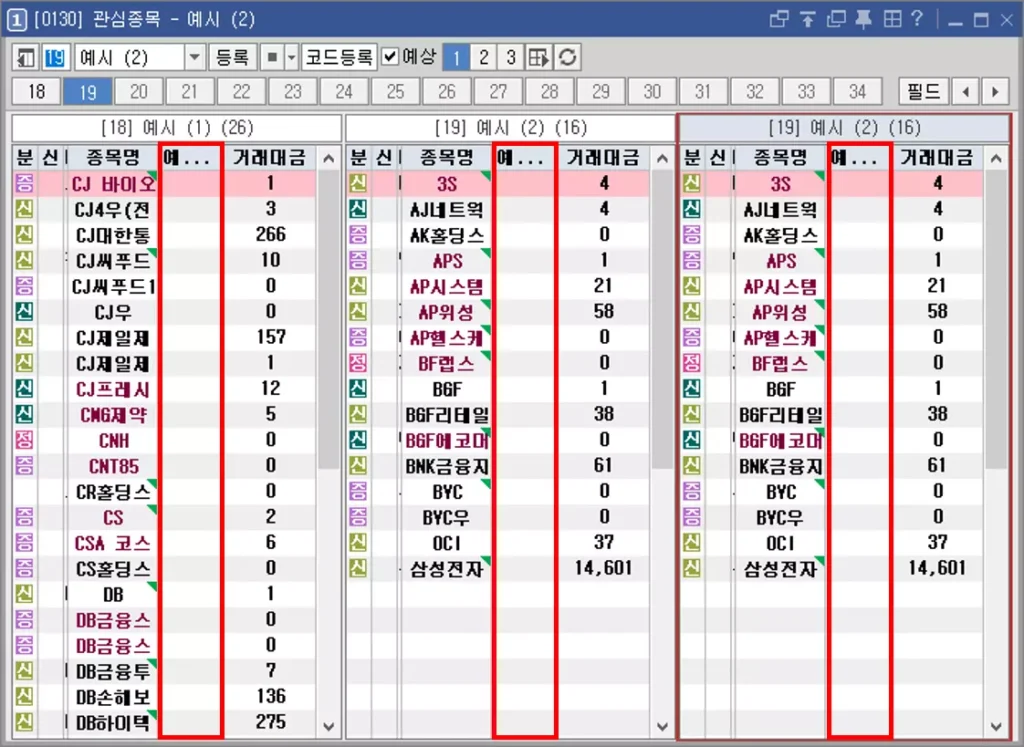Select the CJ제일제 row with value 157
Viewport: 1024px width, 747px height.
(165, 338)
